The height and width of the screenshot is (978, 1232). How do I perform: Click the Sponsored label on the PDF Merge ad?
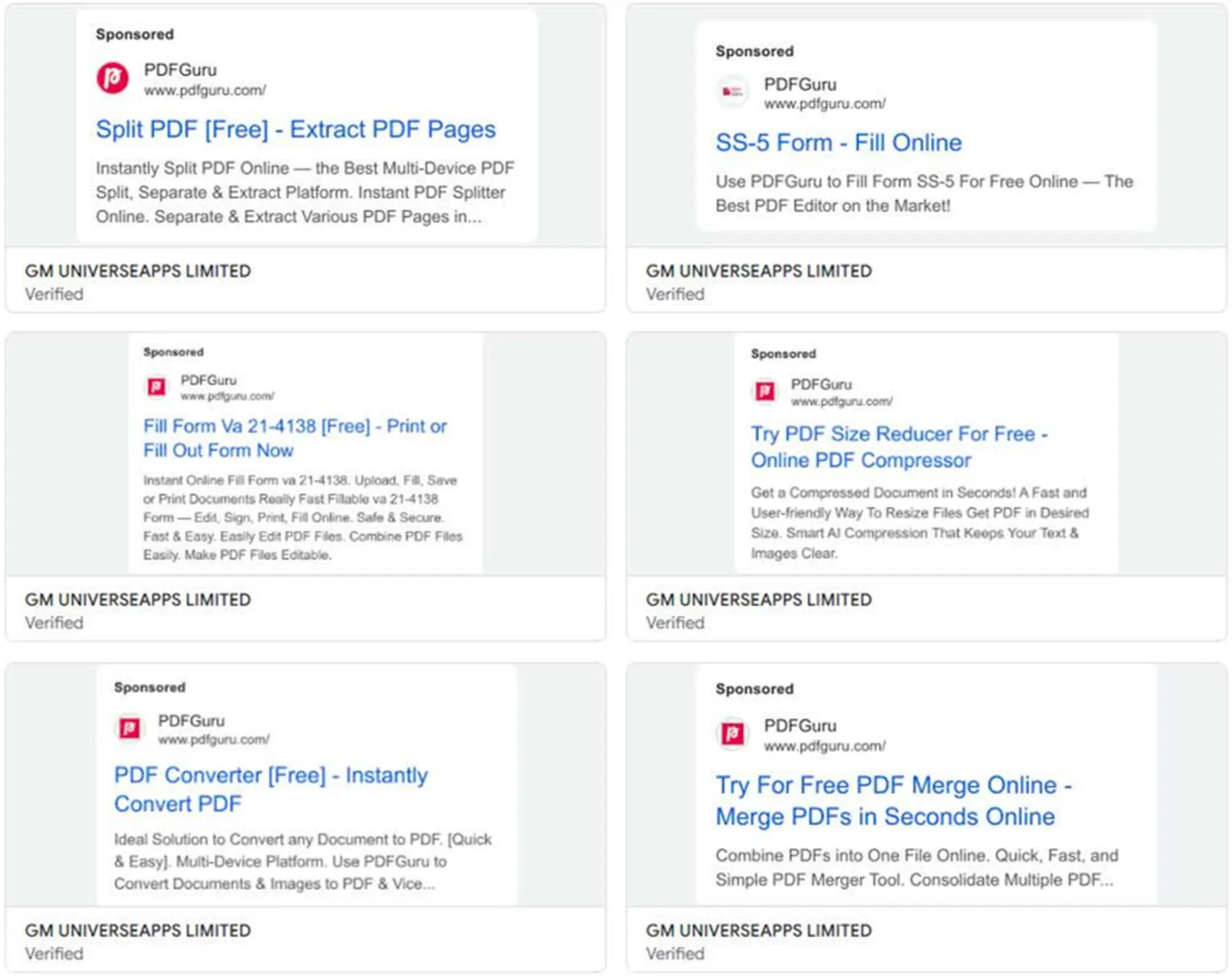(755, 689)
